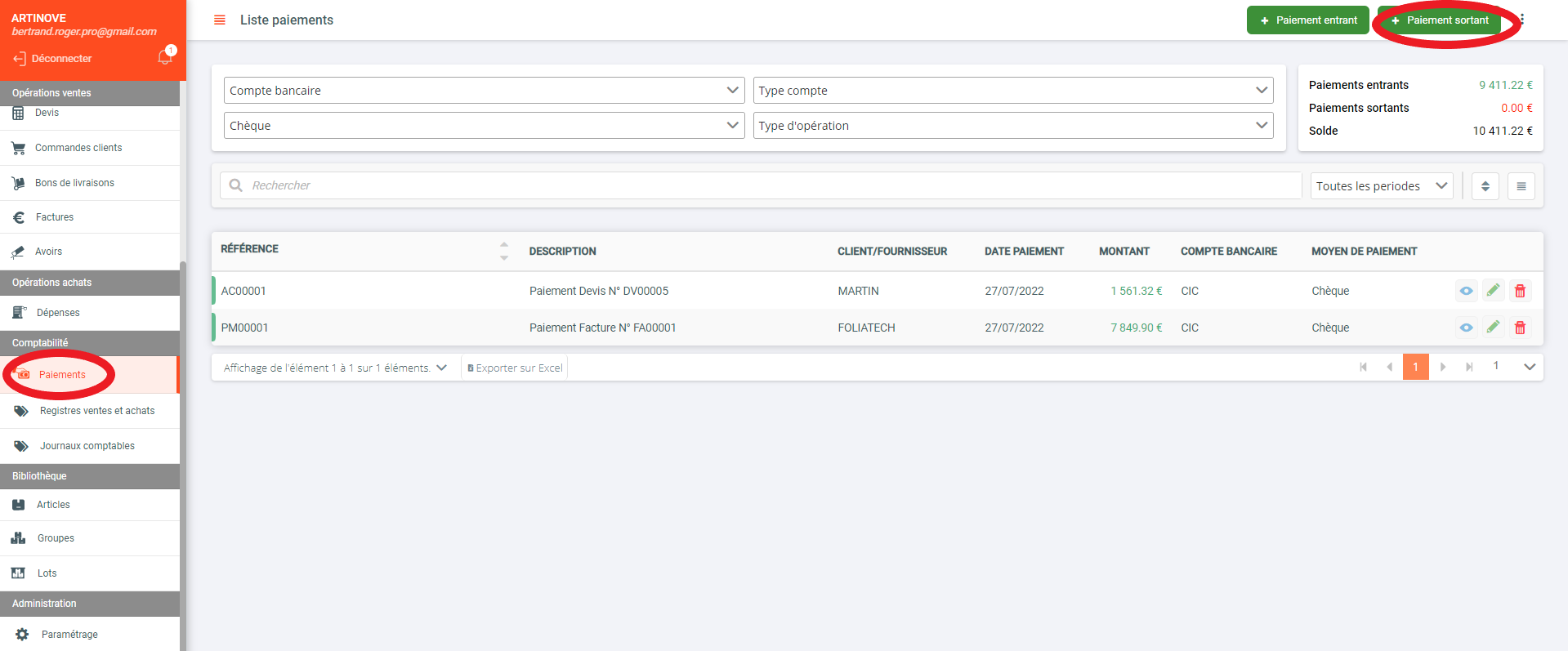Open the Toutes les periodes dropdown
Screen dimensions: 1568x651
(x=1381, y=186)
